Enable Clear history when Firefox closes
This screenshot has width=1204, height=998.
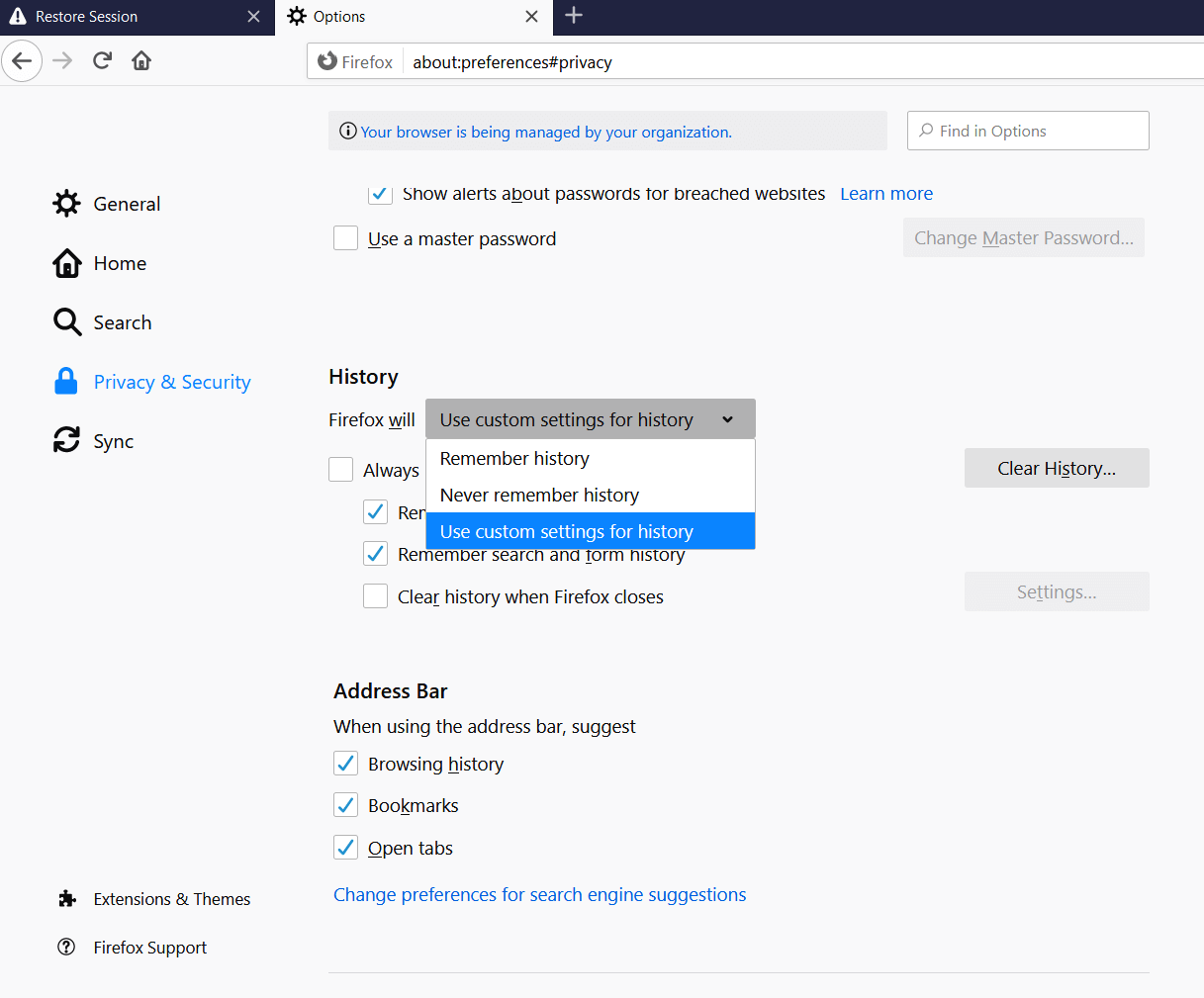[375, 595]
